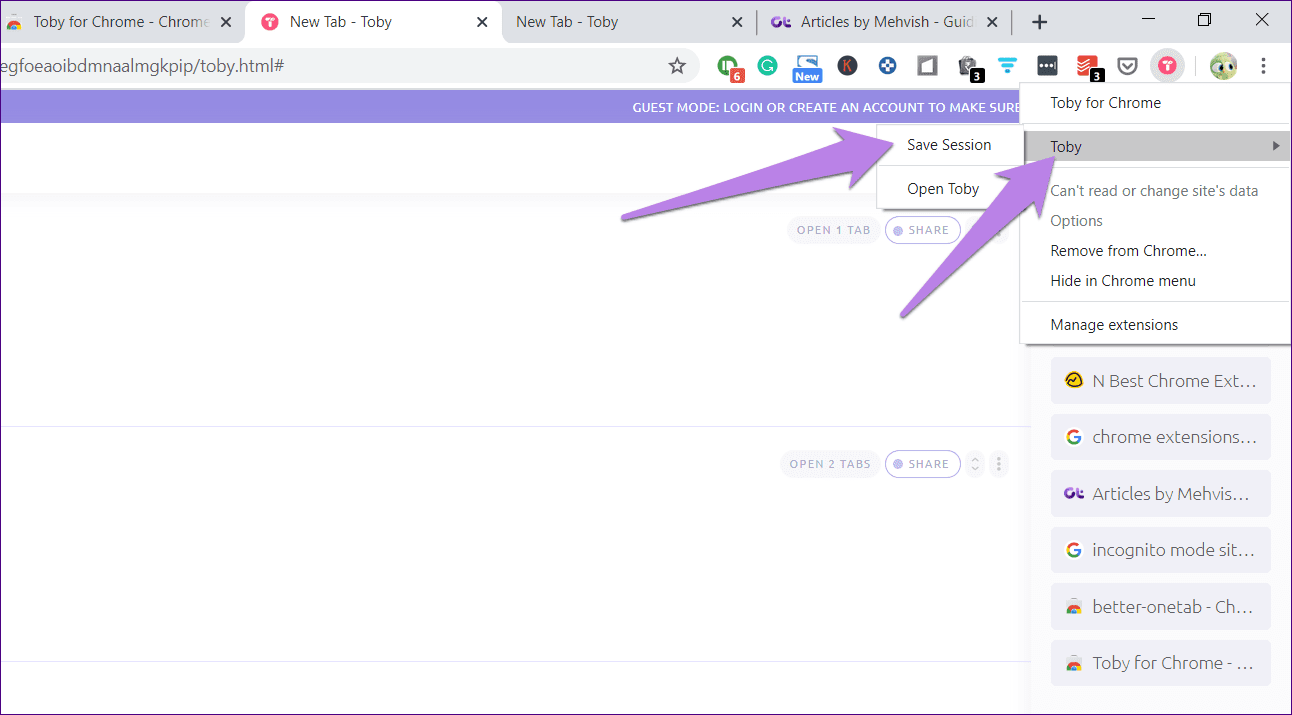Image resolution: width=1292 pixels, height=715 pixels.
Task: Save the page with the Pocket extension icon
Action: 1127,65
